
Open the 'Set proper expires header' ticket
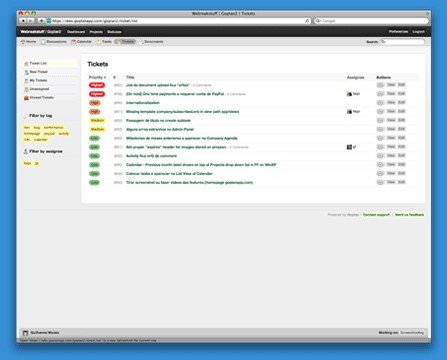click(x=176, y=147)
